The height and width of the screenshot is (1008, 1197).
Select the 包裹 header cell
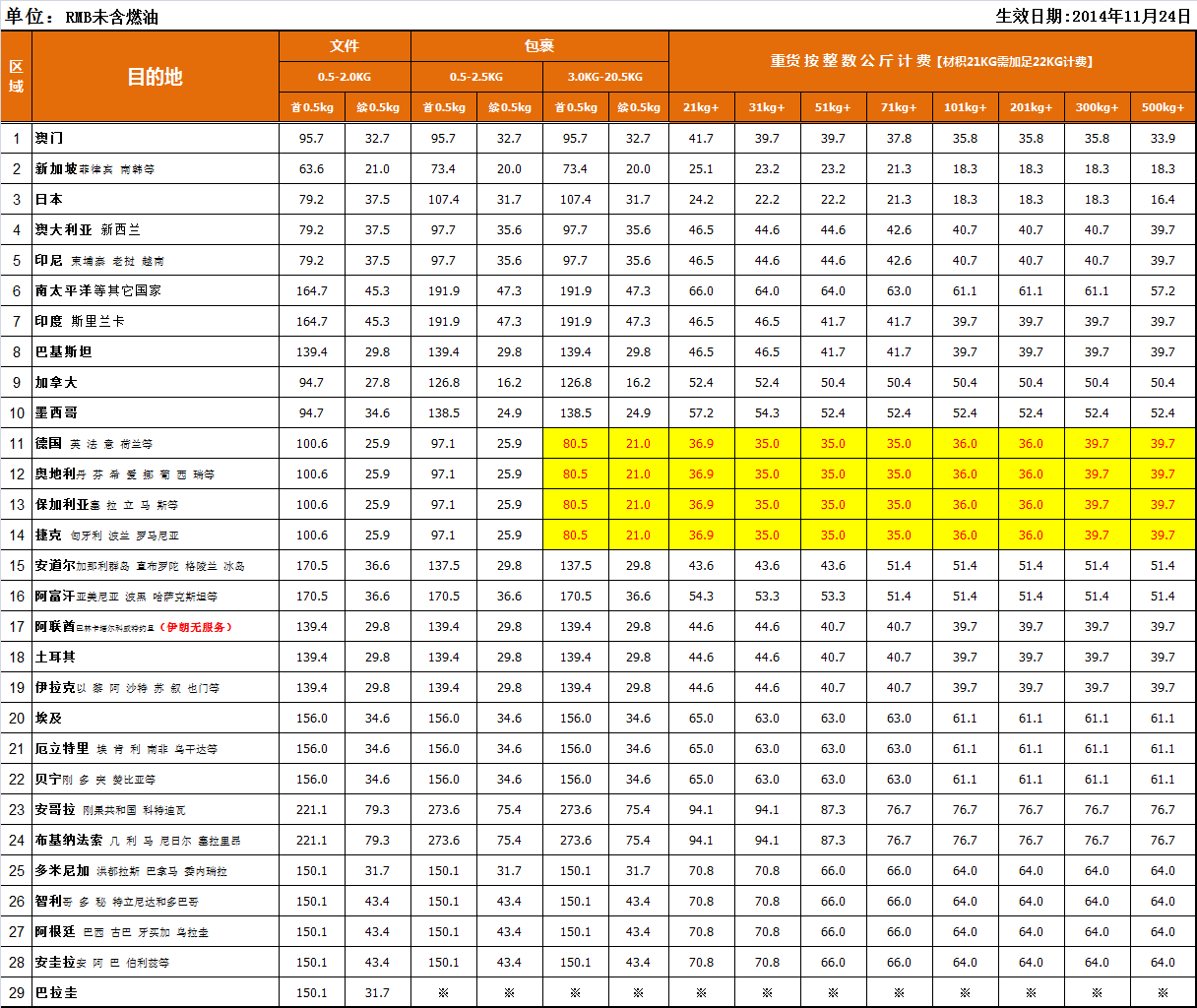[x=539, y=46]
